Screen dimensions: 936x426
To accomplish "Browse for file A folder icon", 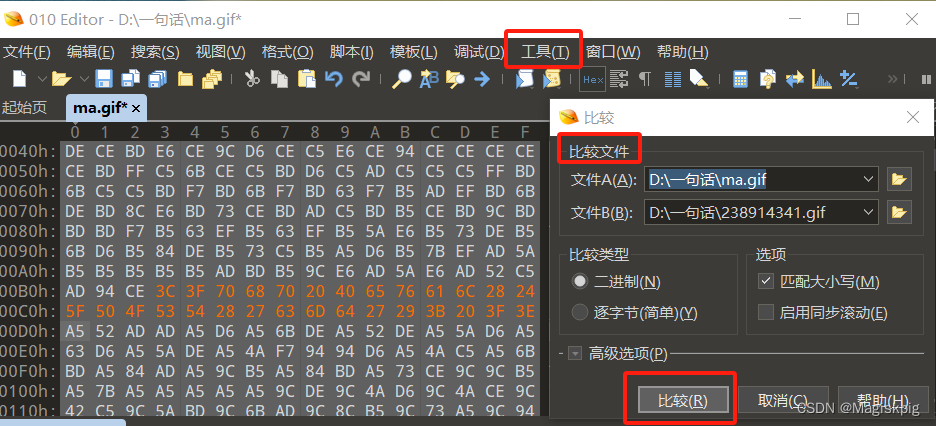I will (899, 180).
